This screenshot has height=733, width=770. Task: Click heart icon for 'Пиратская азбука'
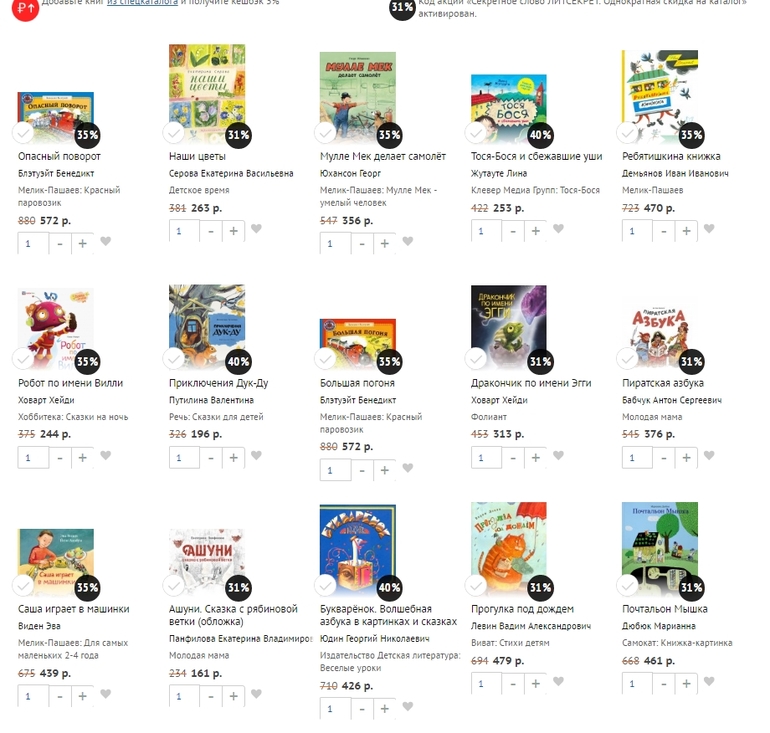coord(709,455)
